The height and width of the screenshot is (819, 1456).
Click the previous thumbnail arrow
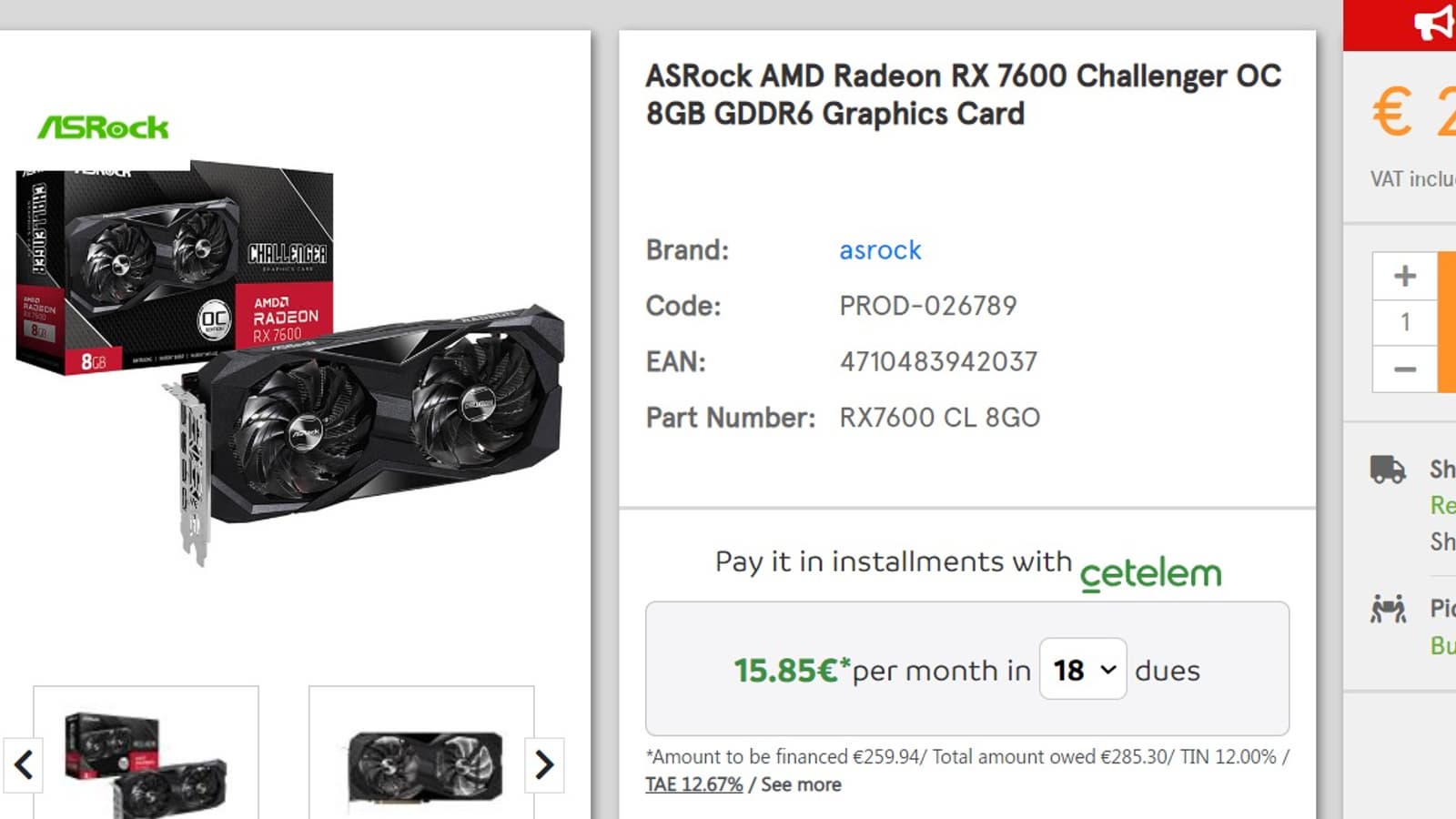click(x=24, y=764)
